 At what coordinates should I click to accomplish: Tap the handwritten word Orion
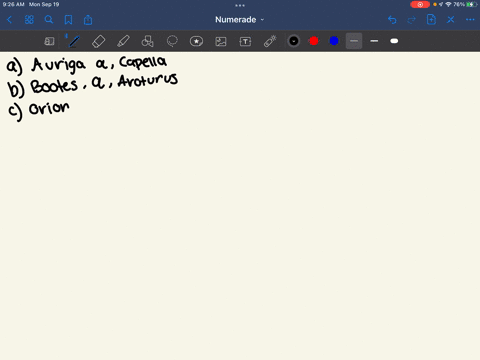pyautogui.click(x=49, y=108)
